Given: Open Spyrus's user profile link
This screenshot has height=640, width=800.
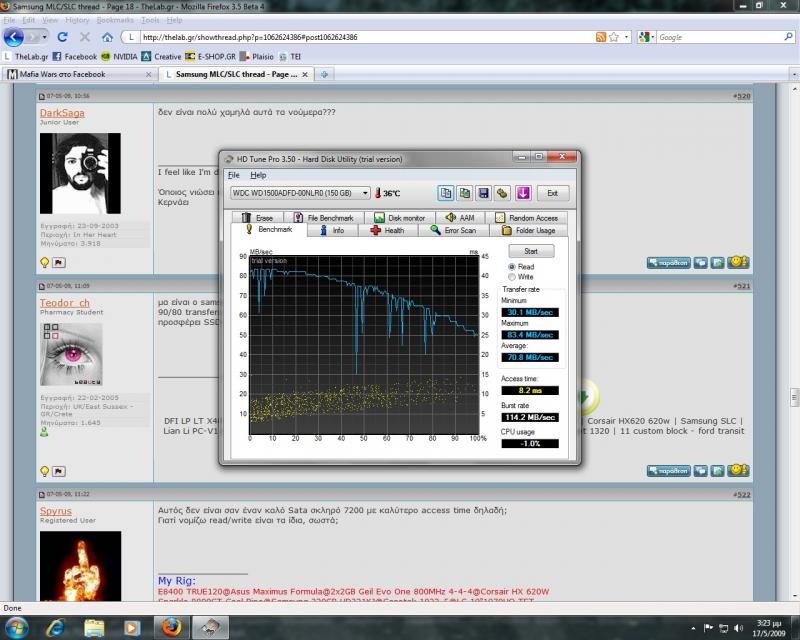Looking at the screenshot, I should click(56, 511).
